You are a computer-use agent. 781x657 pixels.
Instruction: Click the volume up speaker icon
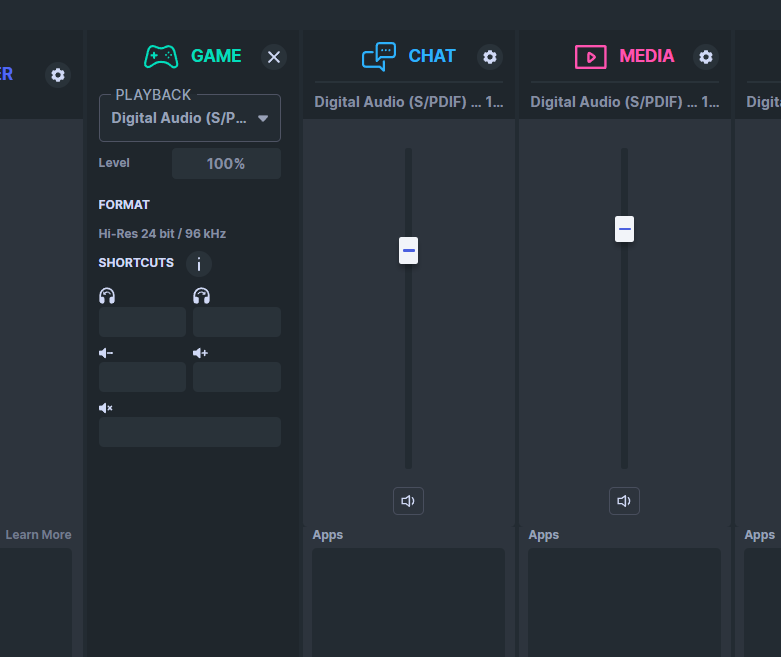pyautogui.click(x=200, y=353)
